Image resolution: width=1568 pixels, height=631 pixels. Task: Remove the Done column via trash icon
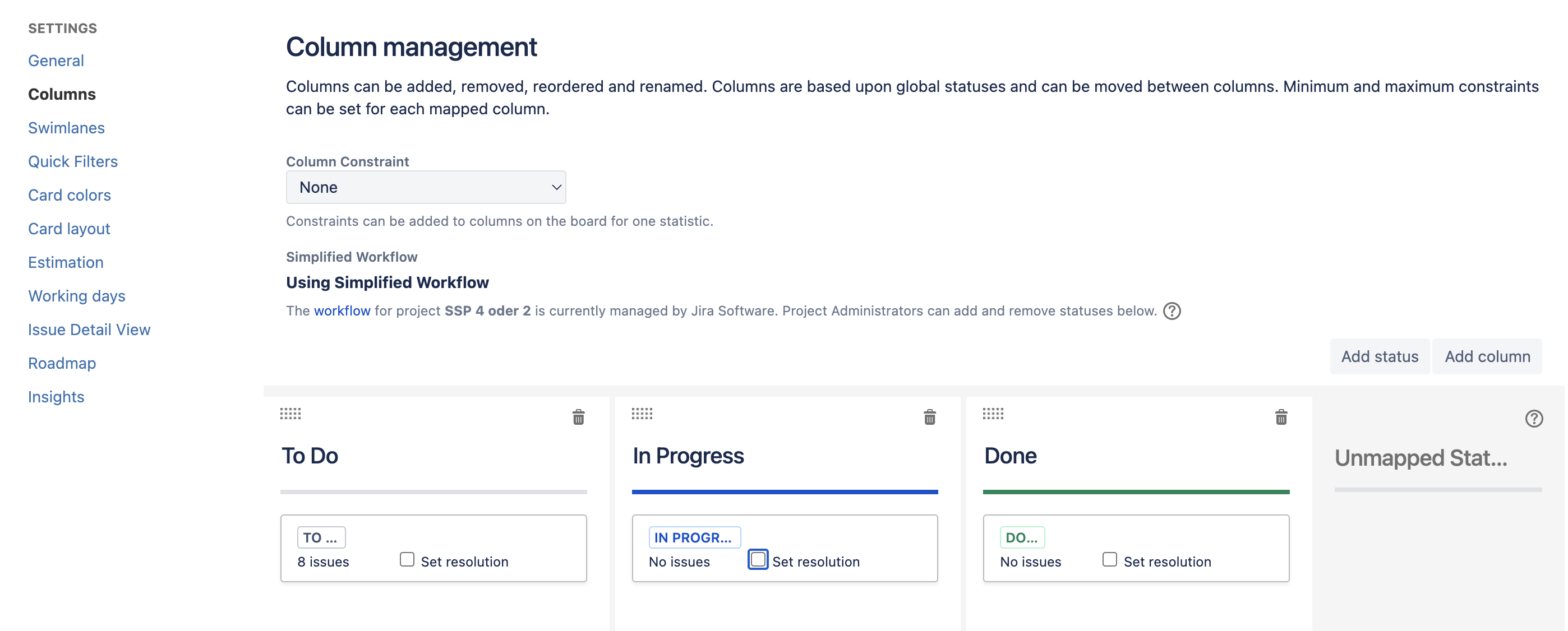click(x=1281, y=417)
